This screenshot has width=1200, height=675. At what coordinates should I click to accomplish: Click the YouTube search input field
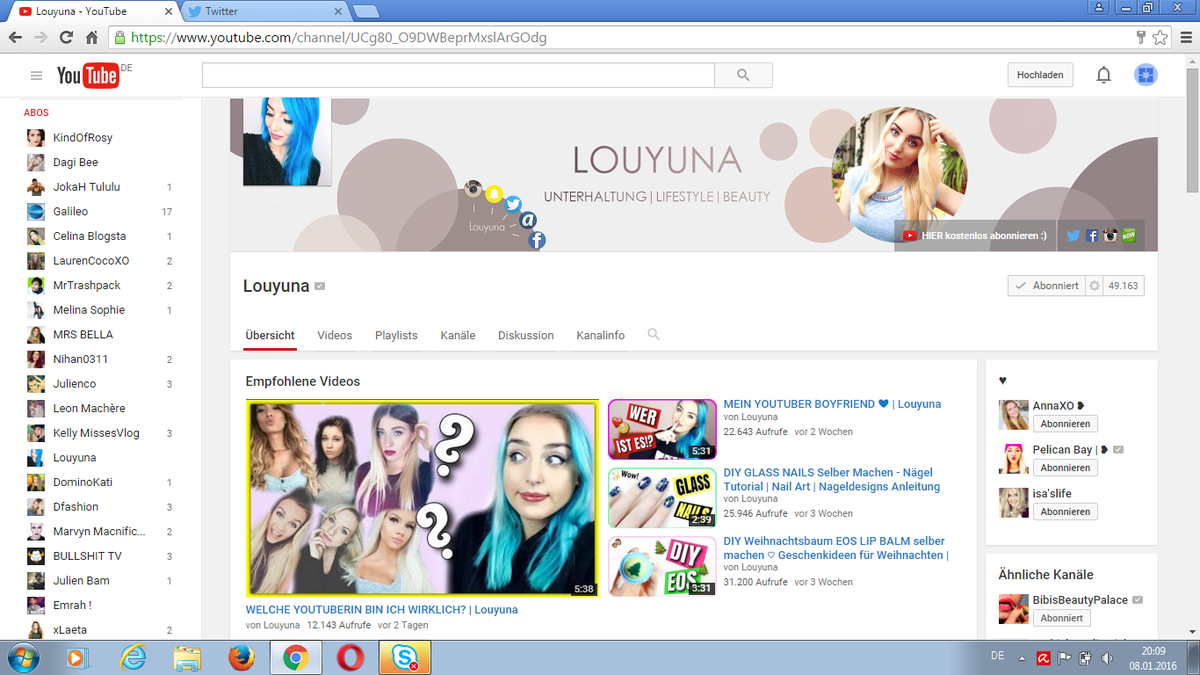(x=458, y=75)
